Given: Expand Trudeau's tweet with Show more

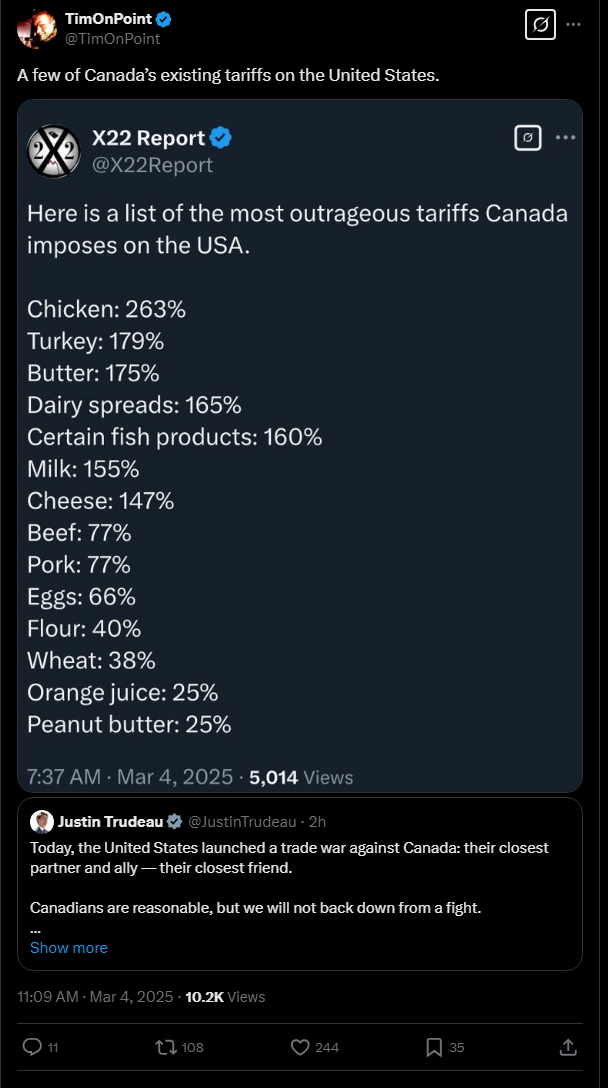Looking at the screenshot, I should tap(69, 947).
